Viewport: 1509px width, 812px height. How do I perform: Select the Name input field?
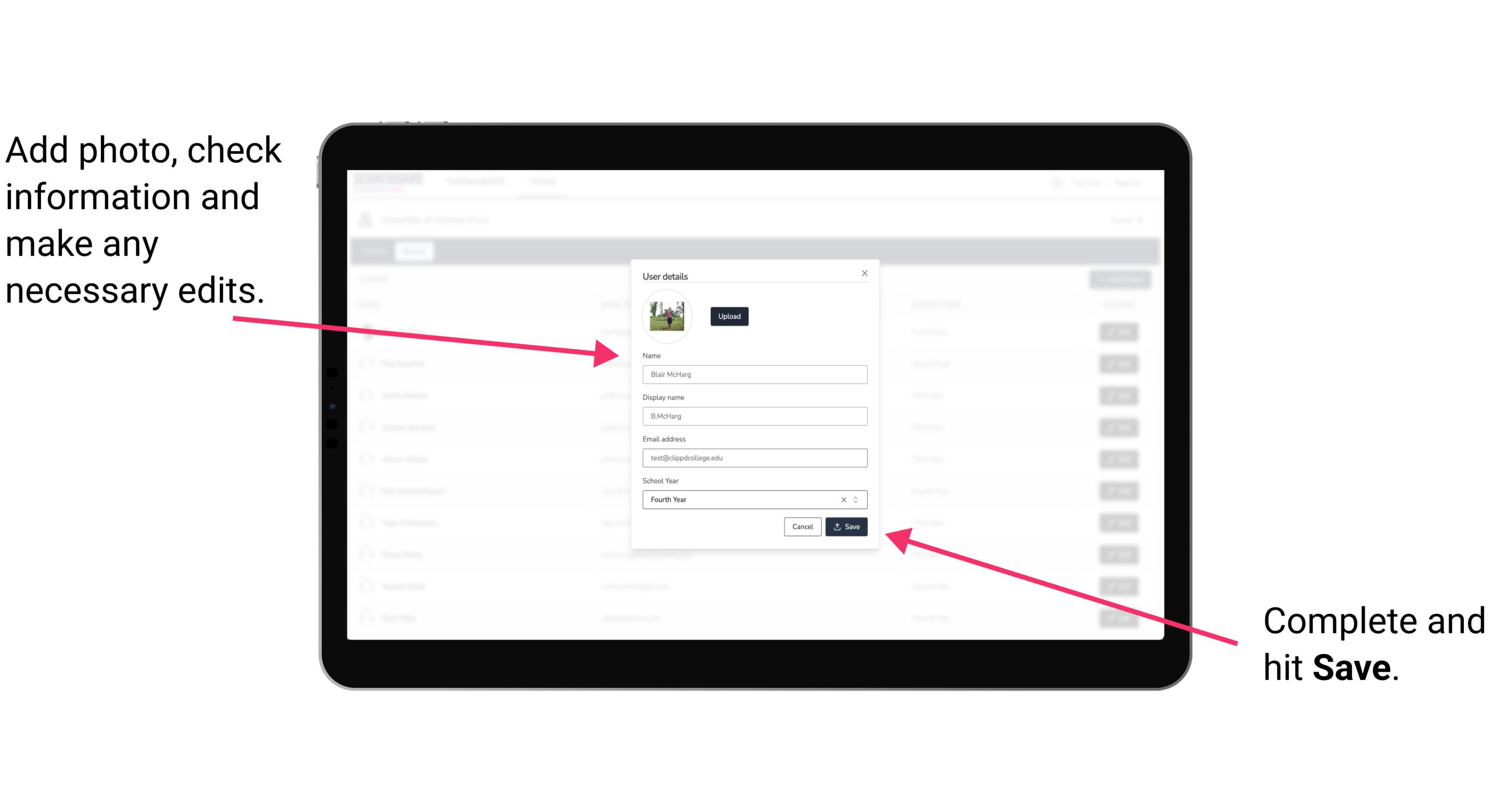[x=755, y=374]
